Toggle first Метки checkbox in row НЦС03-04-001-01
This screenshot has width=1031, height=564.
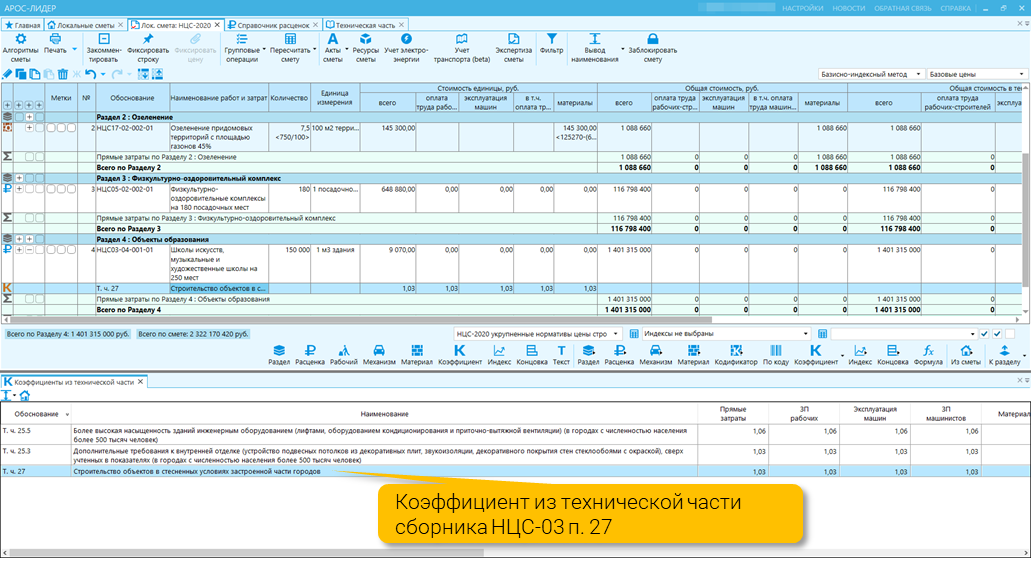point(51,250)
